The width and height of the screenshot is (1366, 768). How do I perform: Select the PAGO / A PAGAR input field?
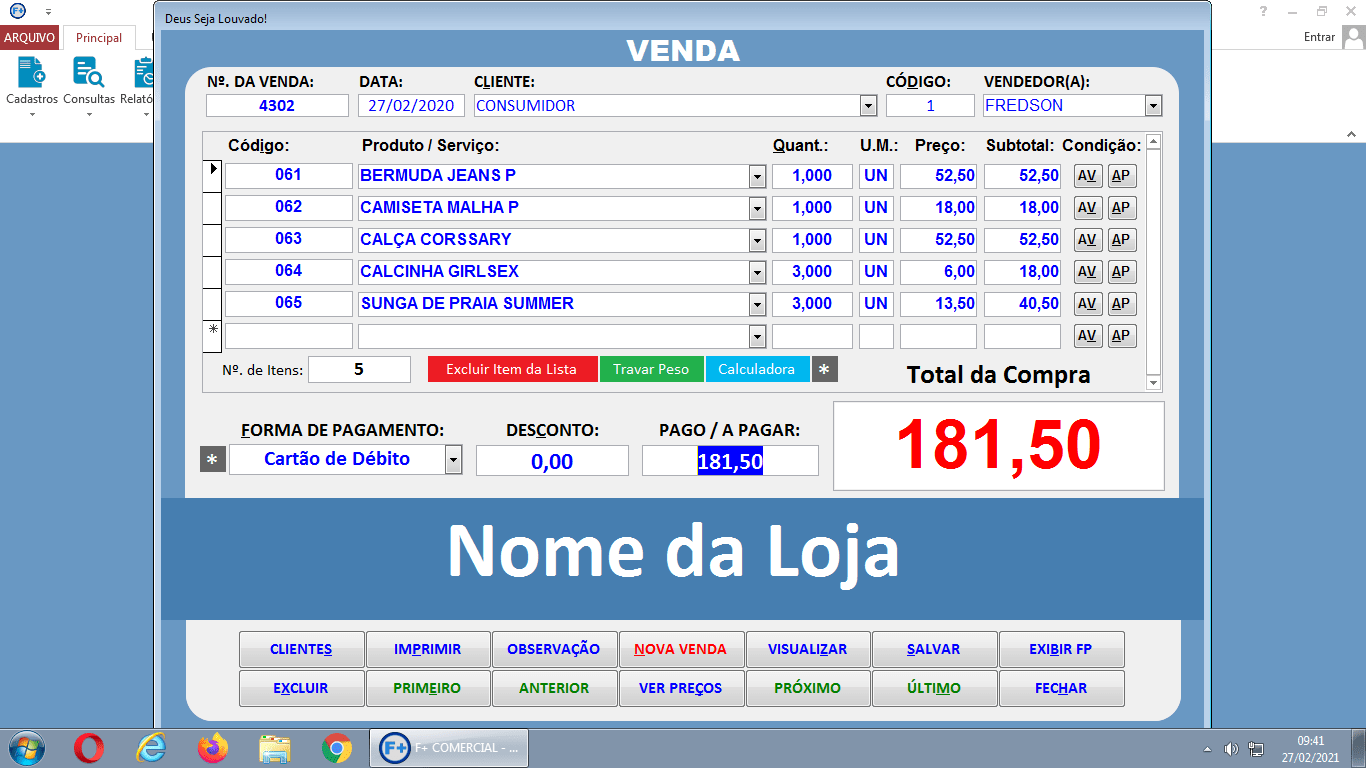729,460
